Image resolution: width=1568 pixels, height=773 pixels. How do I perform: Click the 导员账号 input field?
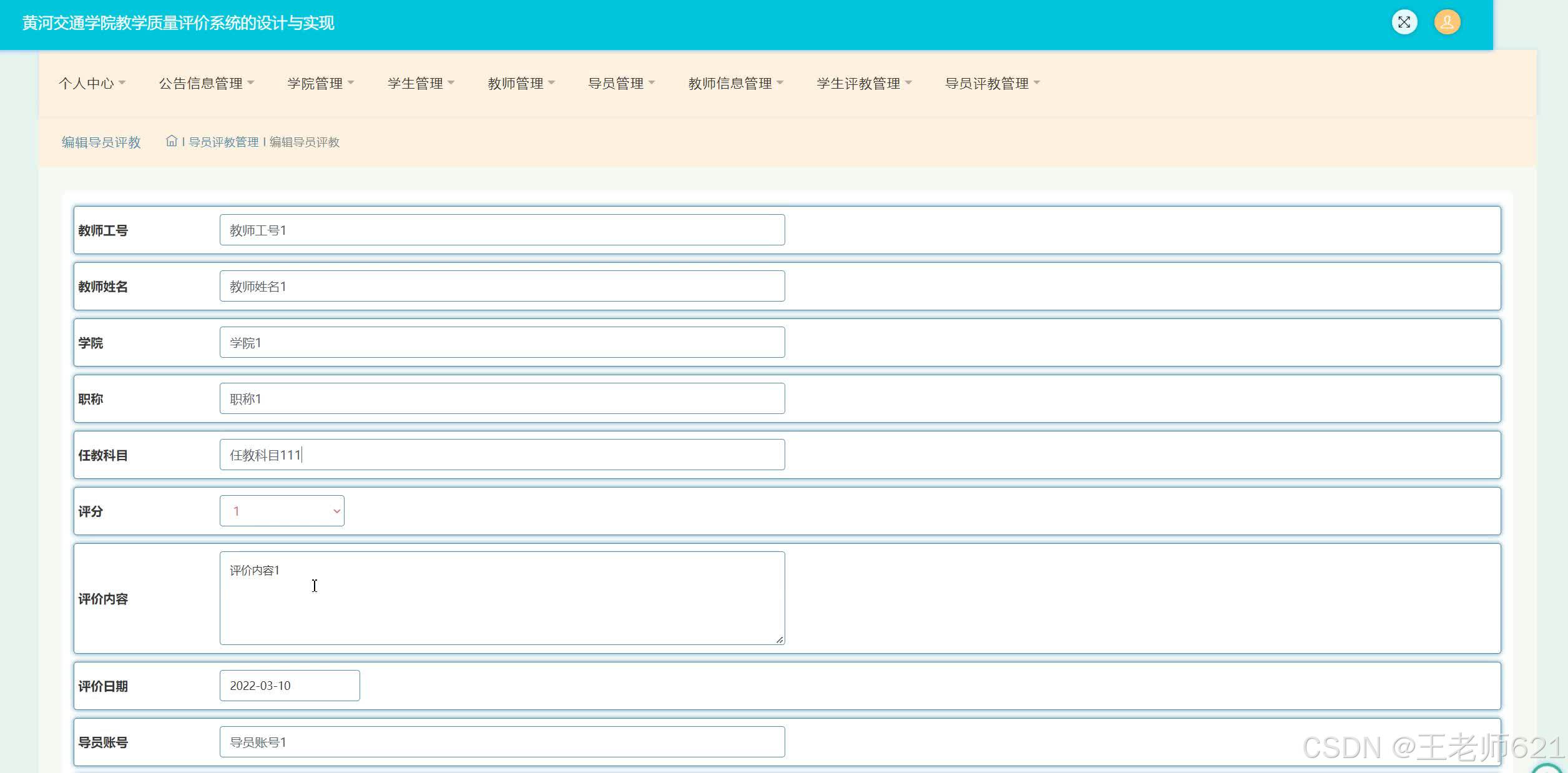[502, 742]
